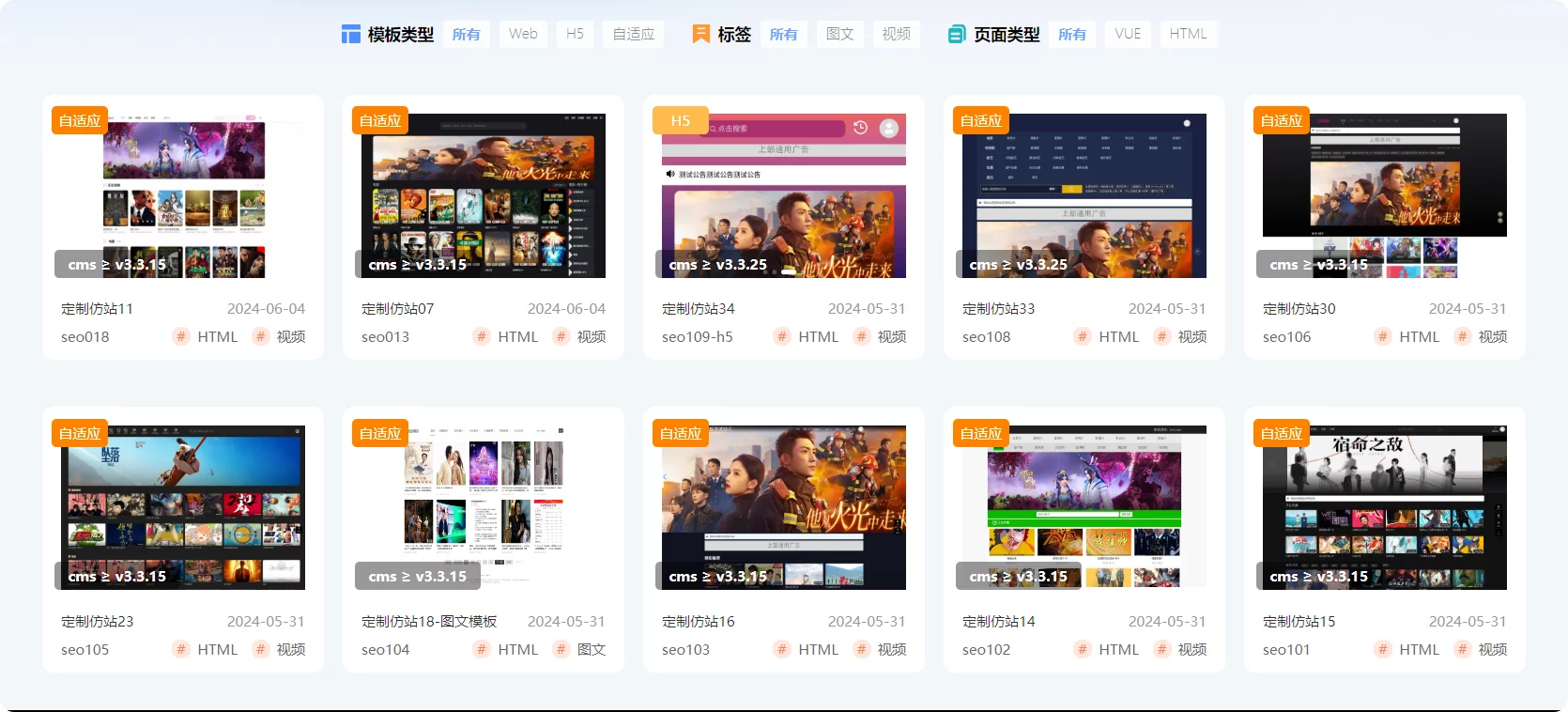Click the H5 badge on 定制仿站34

coord(681,120)
